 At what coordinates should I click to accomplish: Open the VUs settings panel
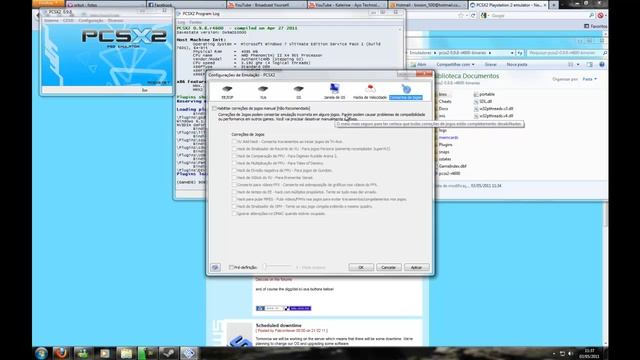[263, 92]
